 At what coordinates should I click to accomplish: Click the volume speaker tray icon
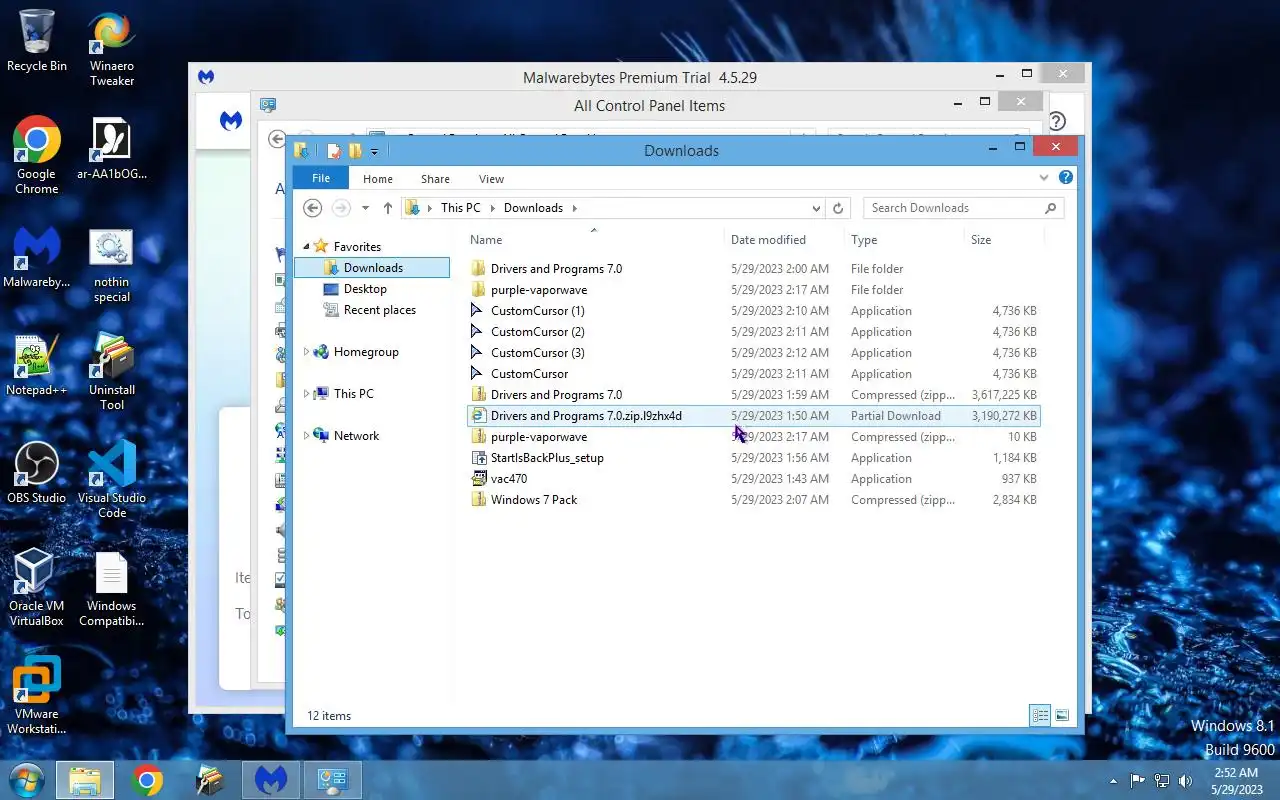[1186, 780]
